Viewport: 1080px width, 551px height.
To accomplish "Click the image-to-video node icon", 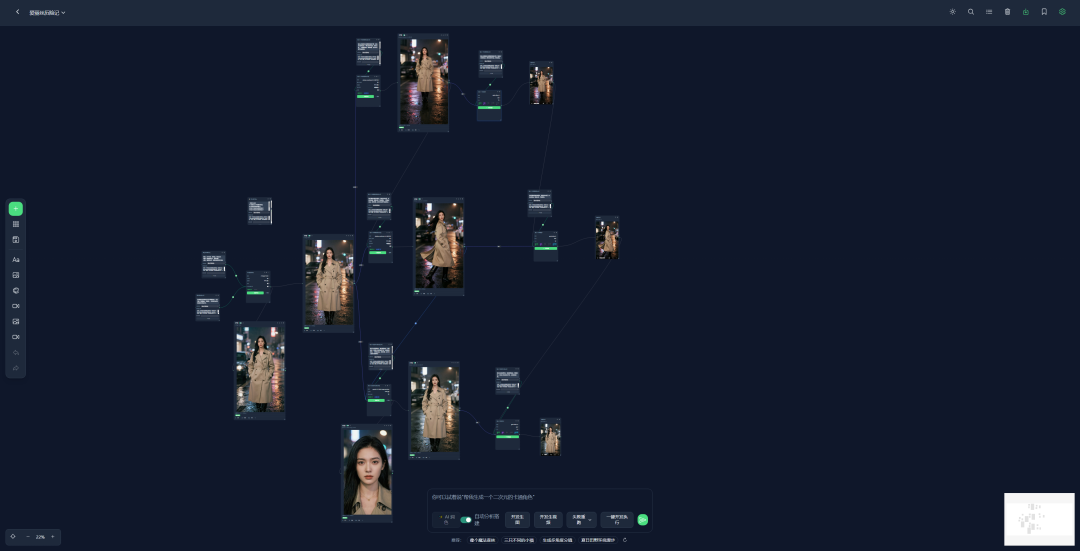I will (16, 322).
